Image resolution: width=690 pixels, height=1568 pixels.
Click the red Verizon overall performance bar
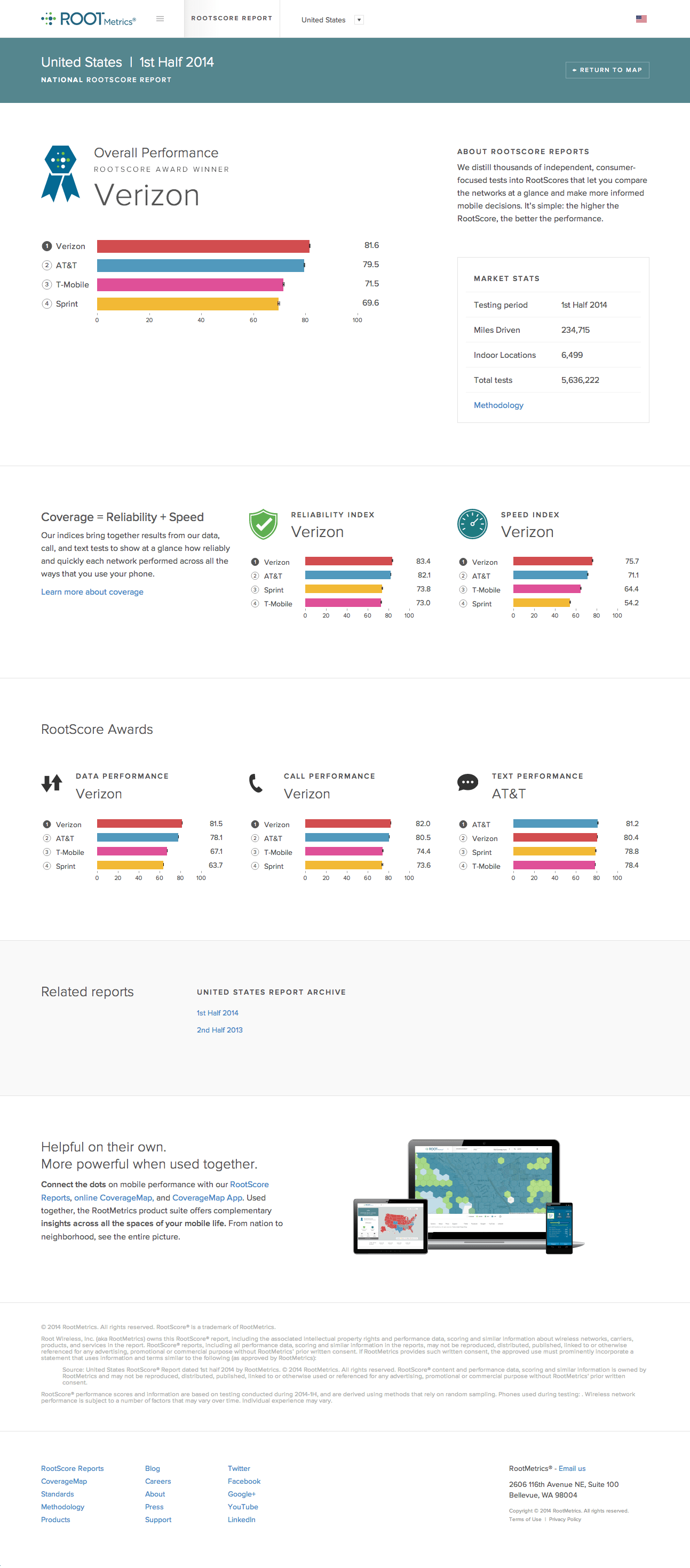(x=203, y=246)
